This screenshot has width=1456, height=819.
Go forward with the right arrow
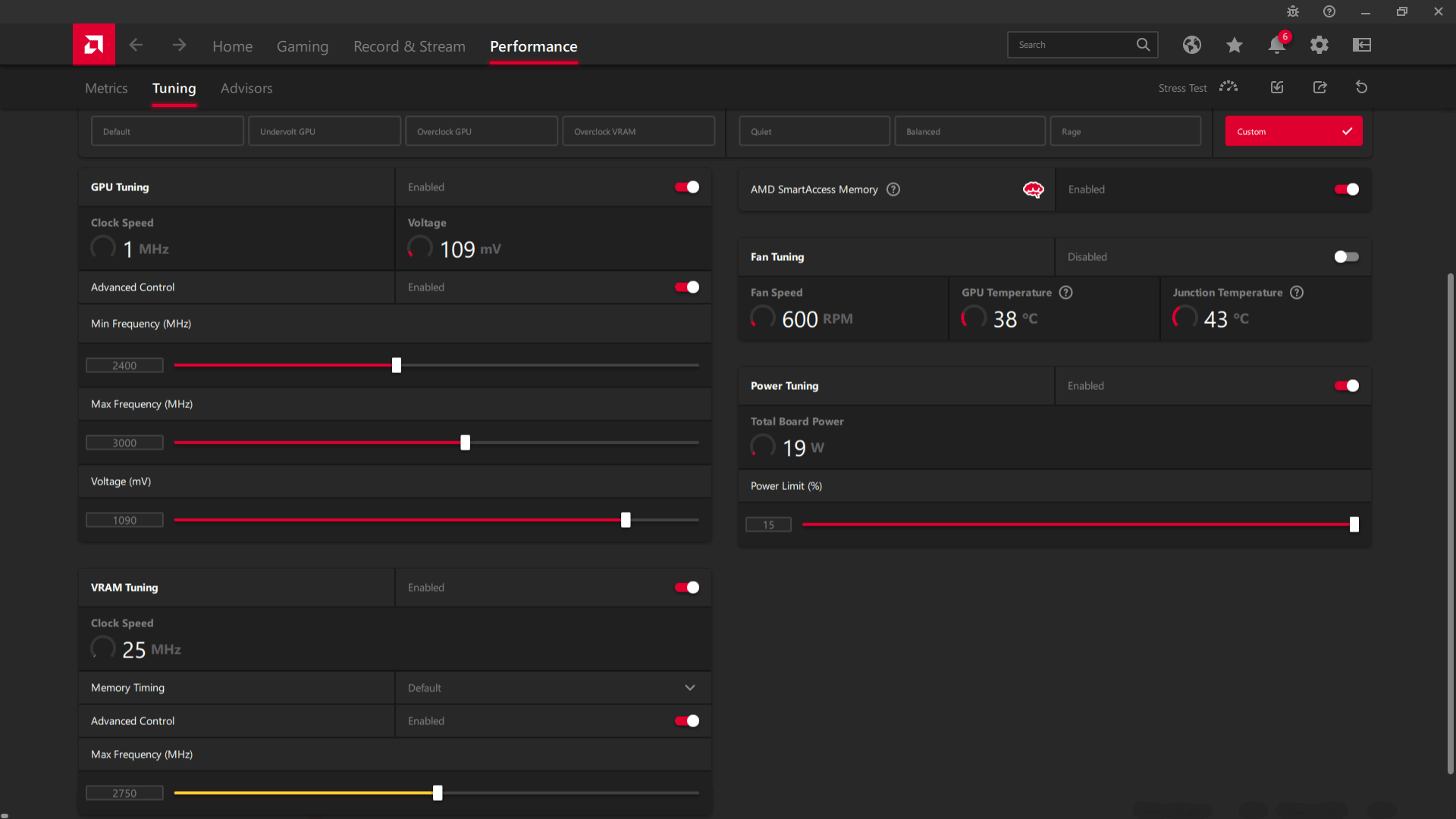(x=179, y=45)
